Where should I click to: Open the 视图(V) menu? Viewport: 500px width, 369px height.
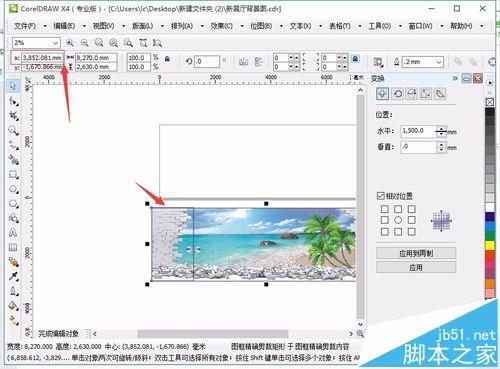click(x=104, y=26)
